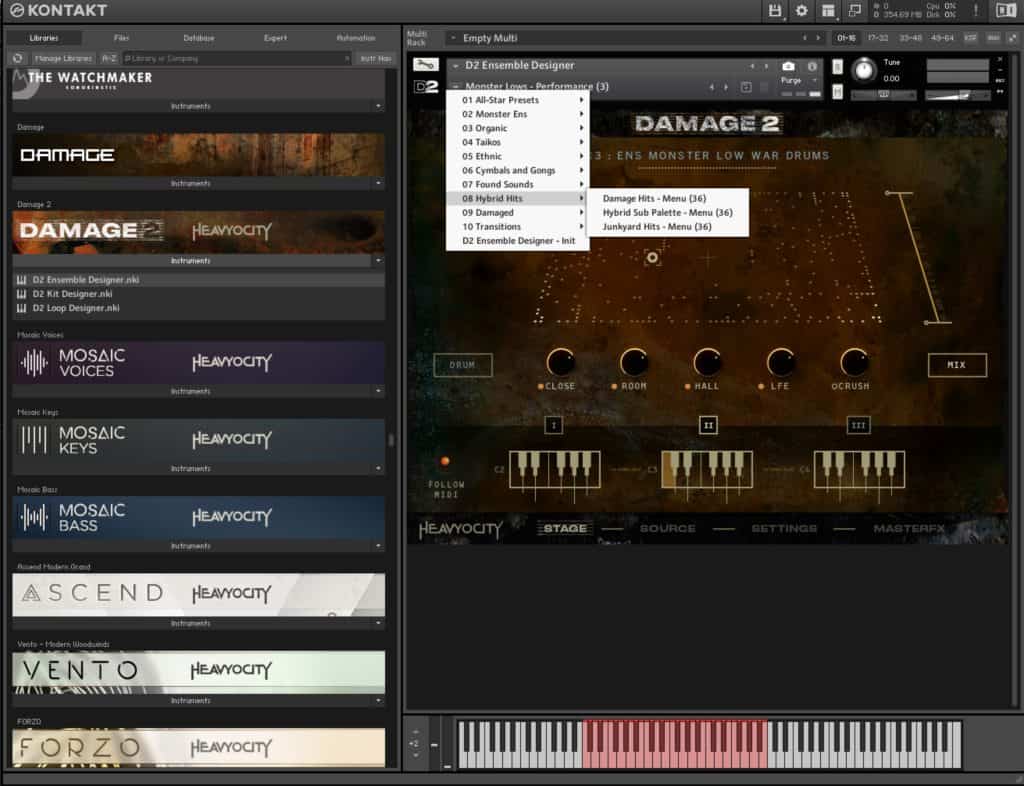Viewport: 1024px width, 786px height.
Task: Collapse Damage 2 Instruments dropdown arrow
Action: pos(378,260)
